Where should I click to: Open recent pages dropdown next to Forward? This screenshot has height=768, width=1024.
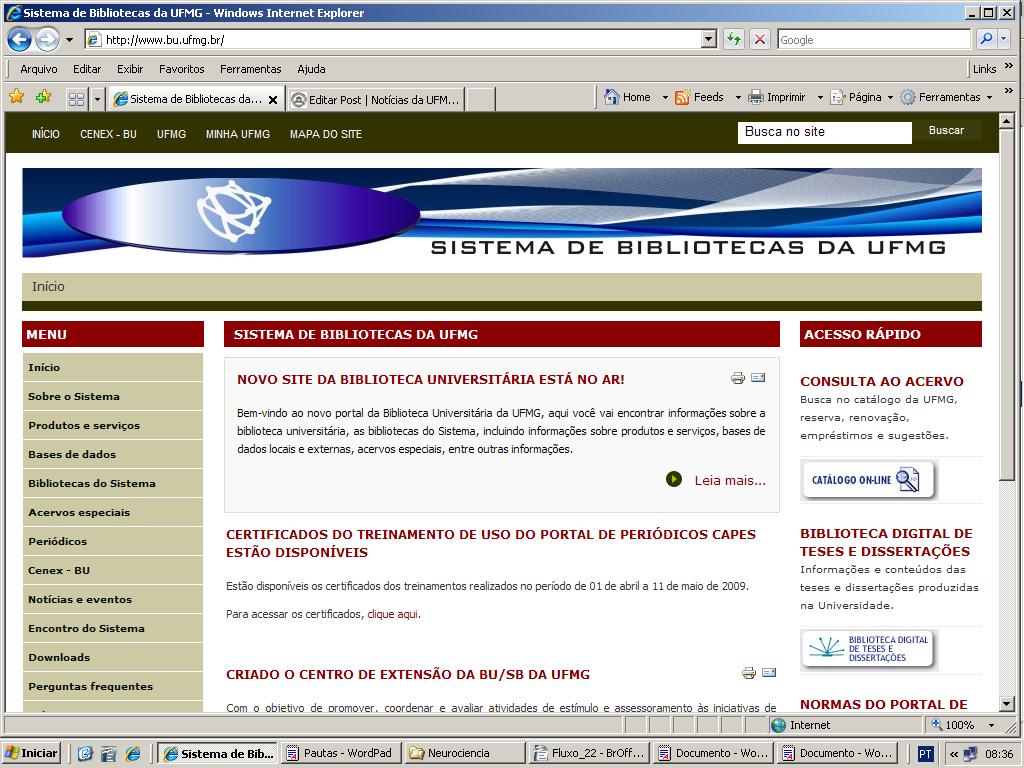(x=69, y=40)
